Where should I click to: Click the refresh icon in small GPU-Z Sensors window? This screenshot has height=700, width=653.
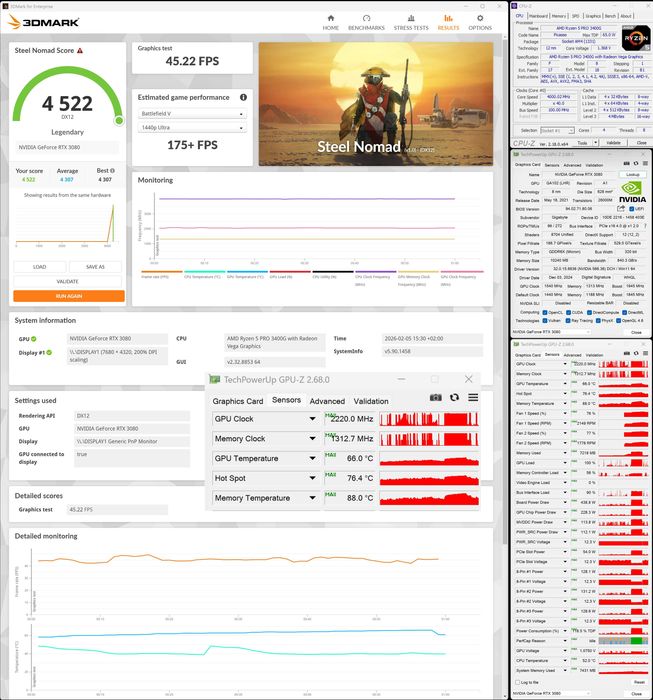point(636,354)
